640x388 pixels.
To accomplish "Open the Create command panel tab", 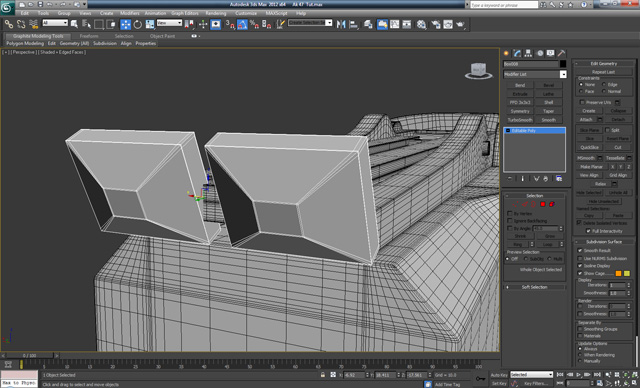I will (x=507, y=53).
